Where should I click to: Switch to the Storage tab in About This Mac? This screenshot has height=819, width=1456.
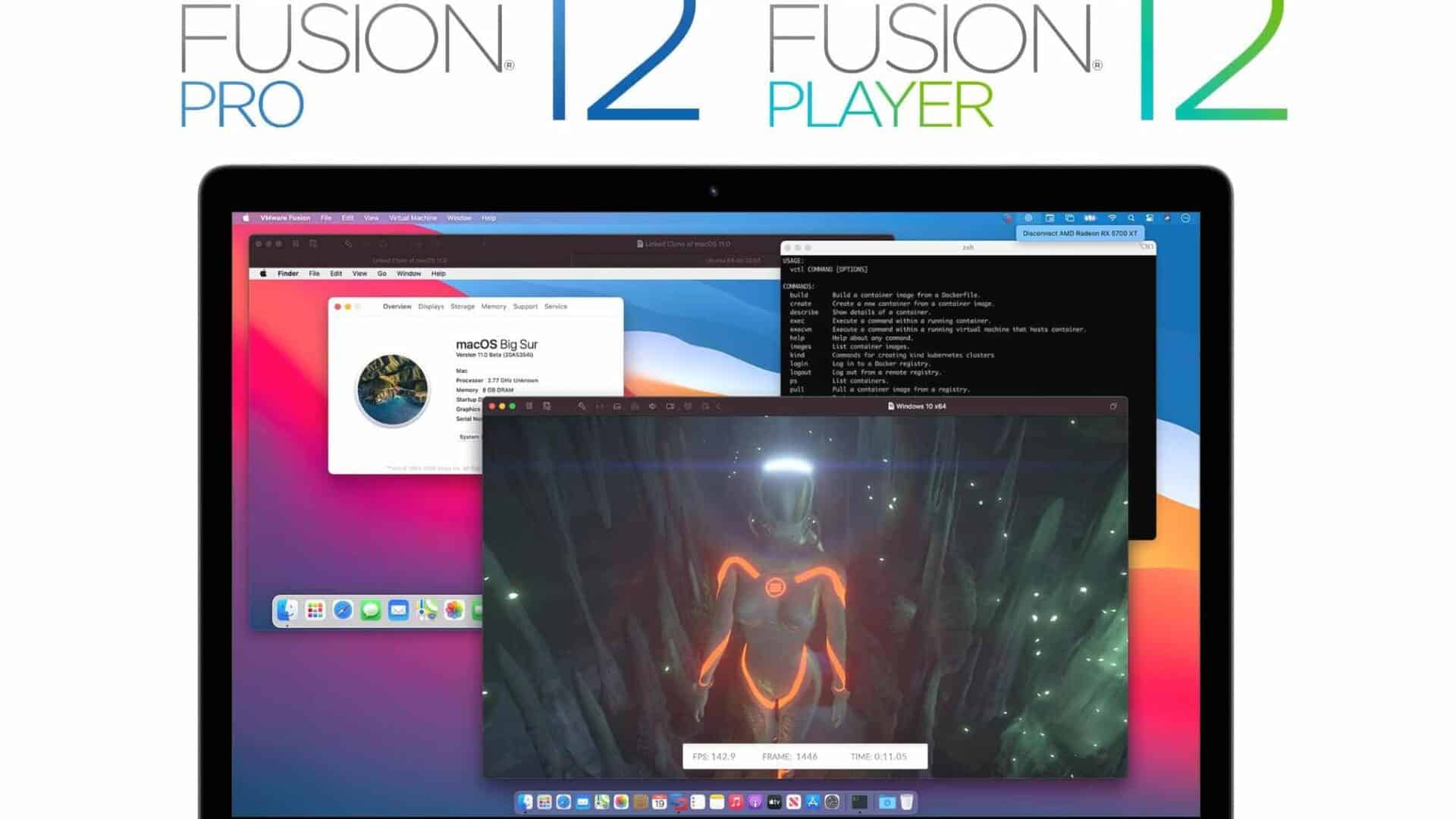(x=463, y=306)
